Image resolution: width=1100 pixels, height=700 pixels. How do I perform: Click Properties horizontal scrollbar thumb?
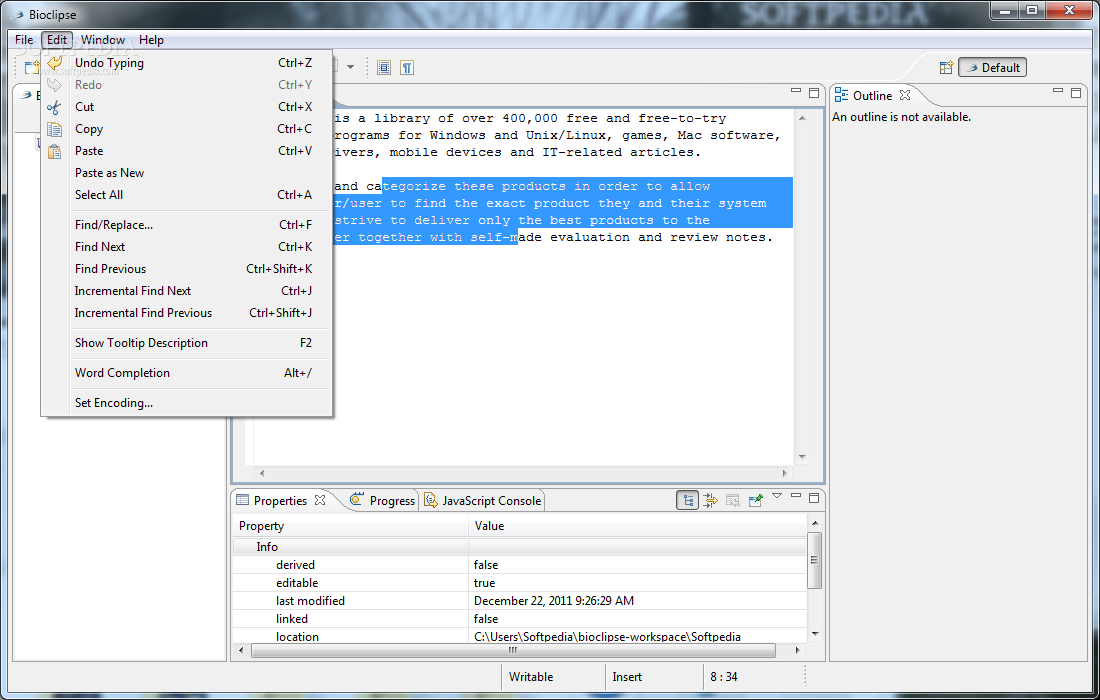(x=513, y=650)
